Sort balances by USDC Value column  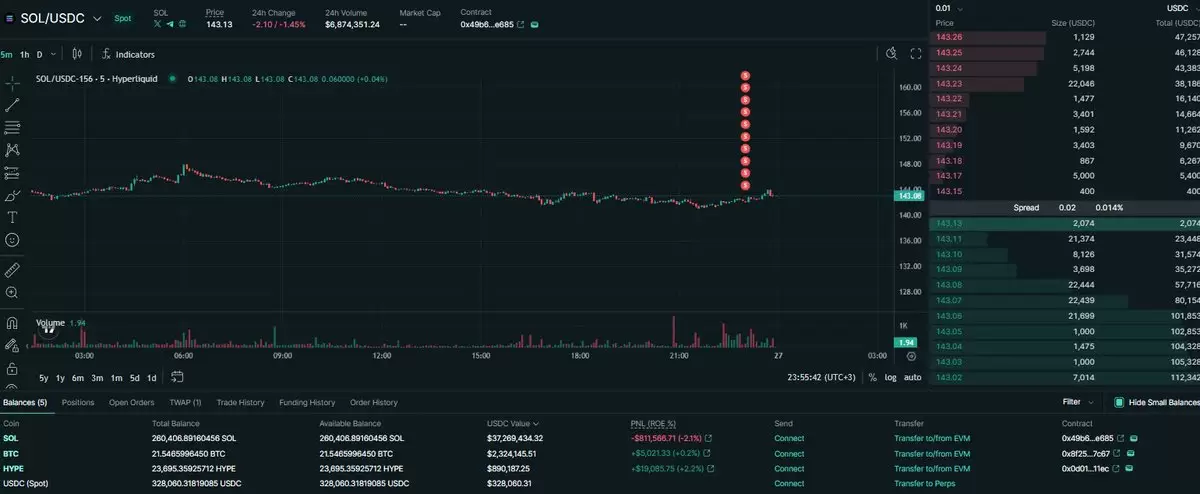click(513, 423)
